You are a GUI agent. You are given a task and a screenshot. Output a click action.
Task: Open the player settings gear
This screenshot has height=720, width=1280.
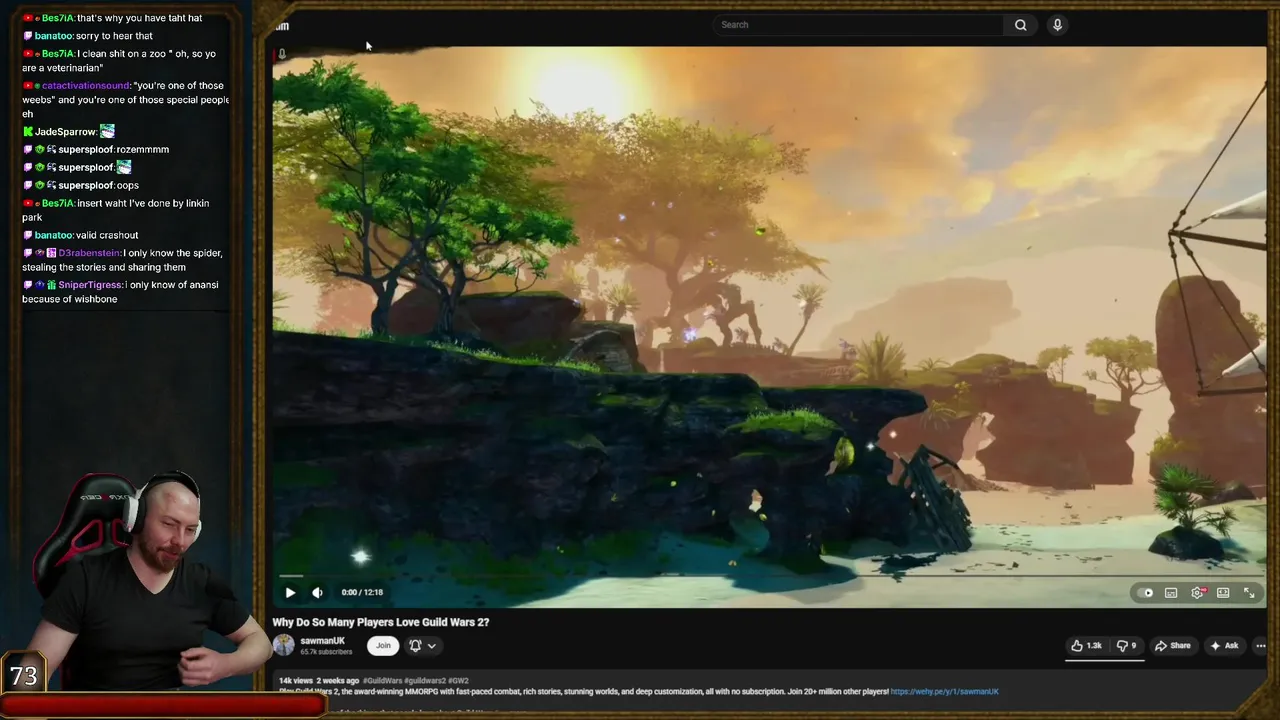click(x=1197, y=593)
